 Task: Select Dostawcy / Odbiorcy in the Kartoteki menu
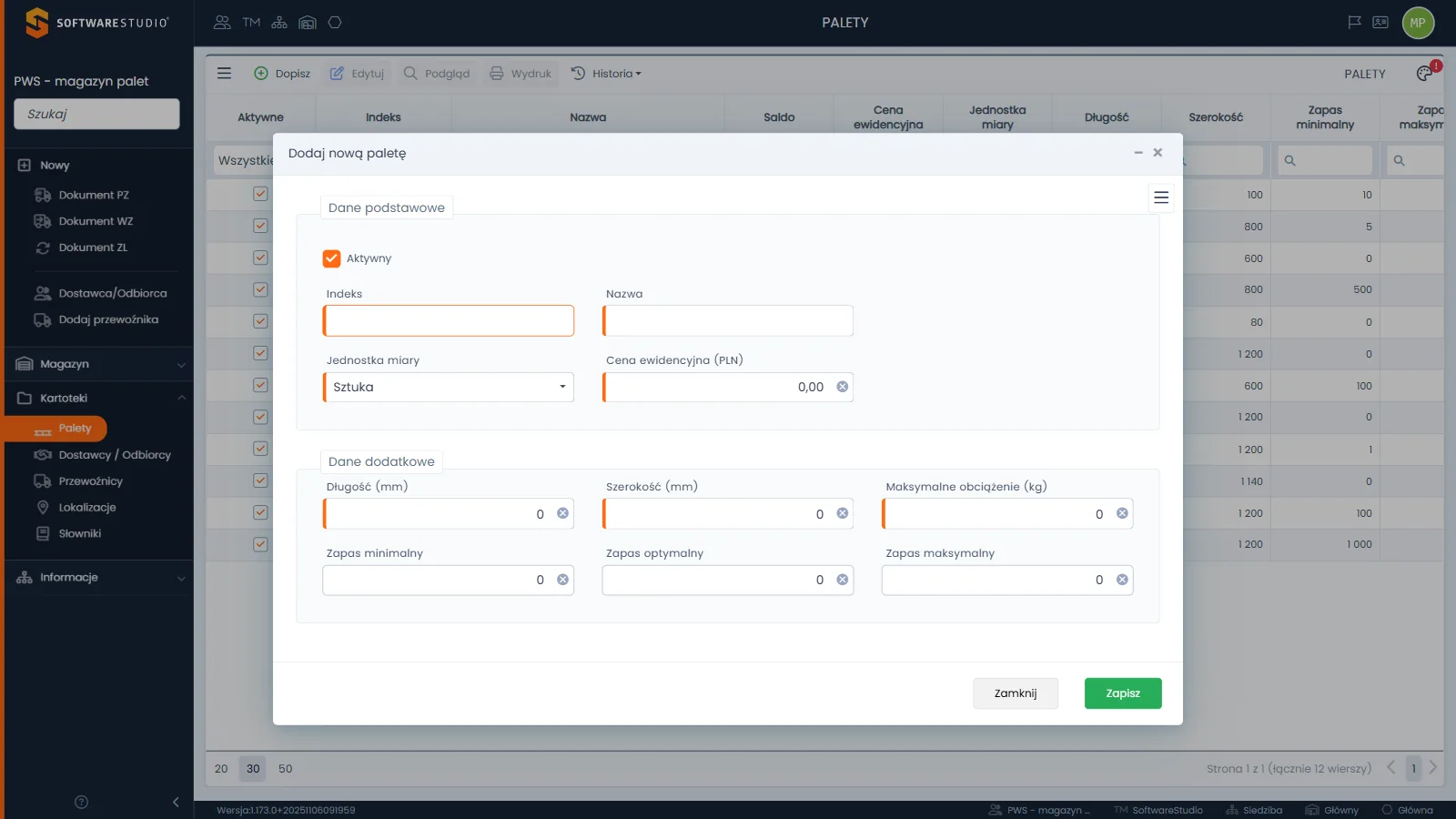point(115,455)
